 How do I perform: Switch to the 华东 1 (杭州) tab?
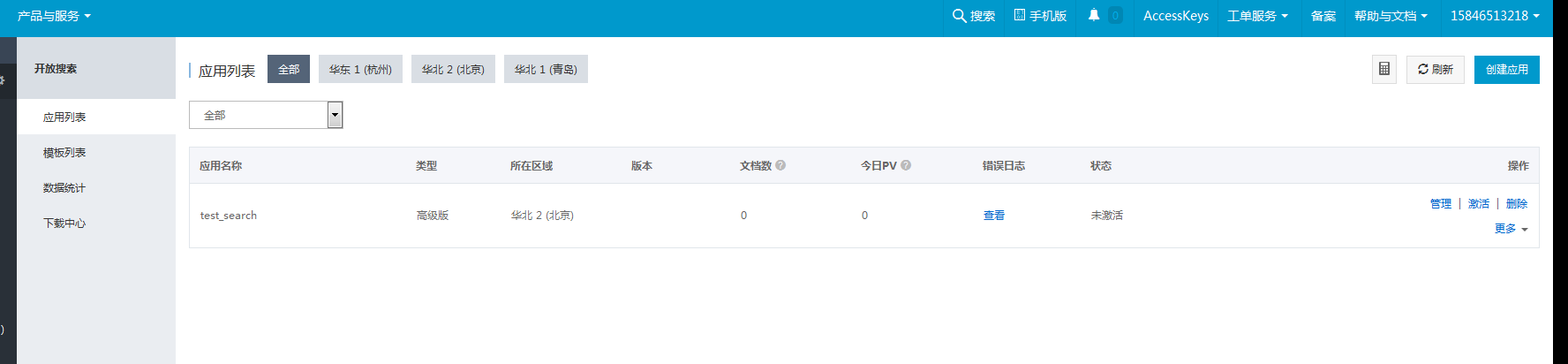360,69
